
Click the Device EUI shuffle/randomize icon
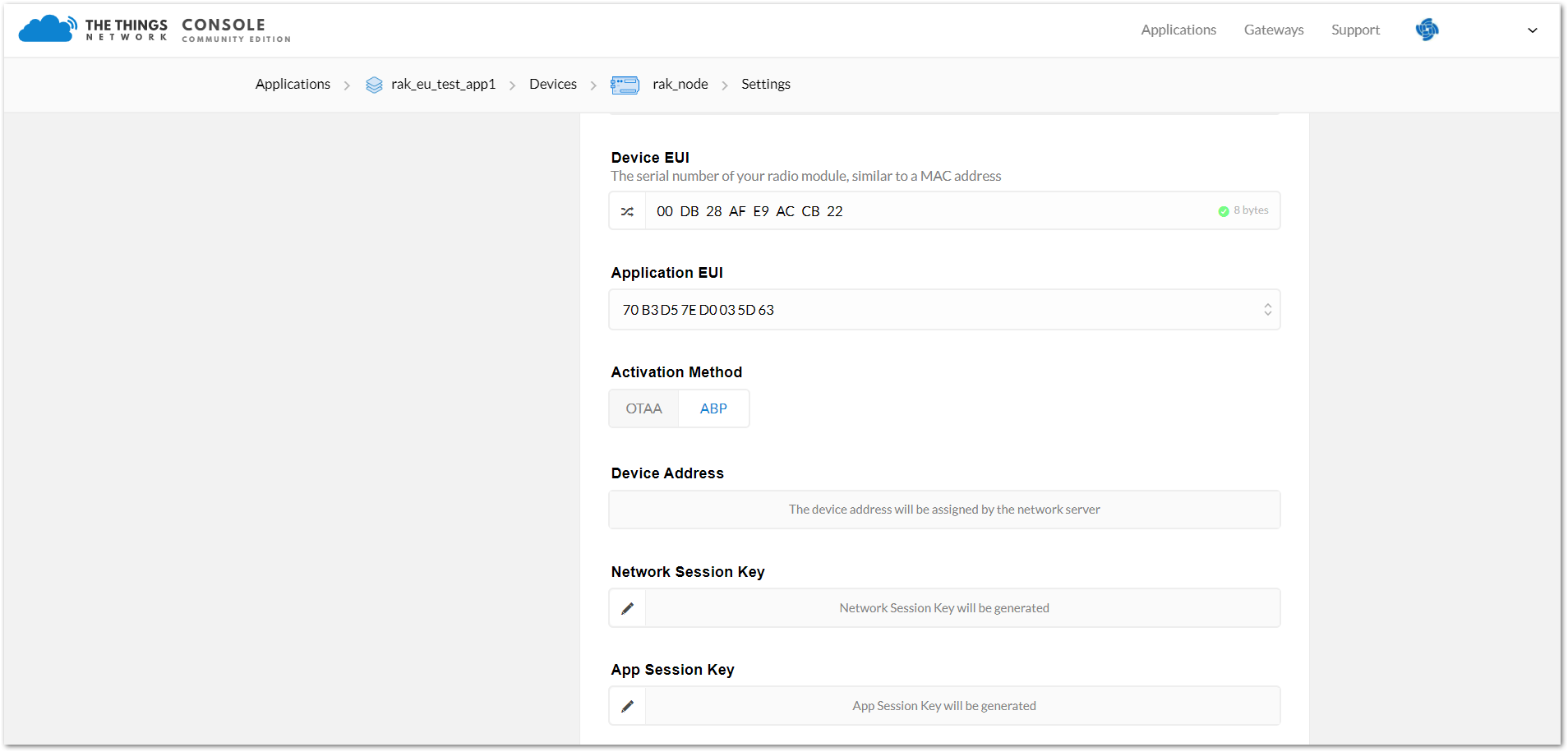[x=627, y=211]
